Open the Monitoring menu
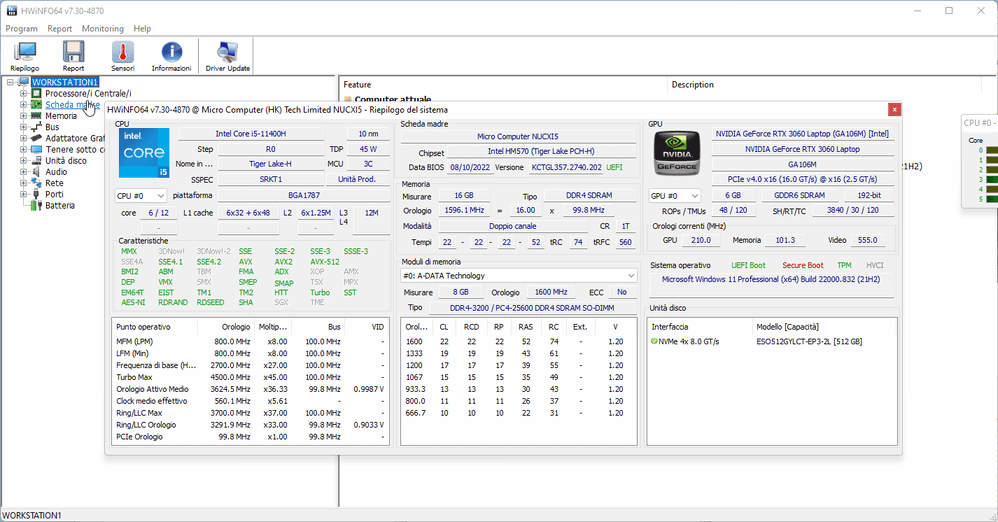 103,29
